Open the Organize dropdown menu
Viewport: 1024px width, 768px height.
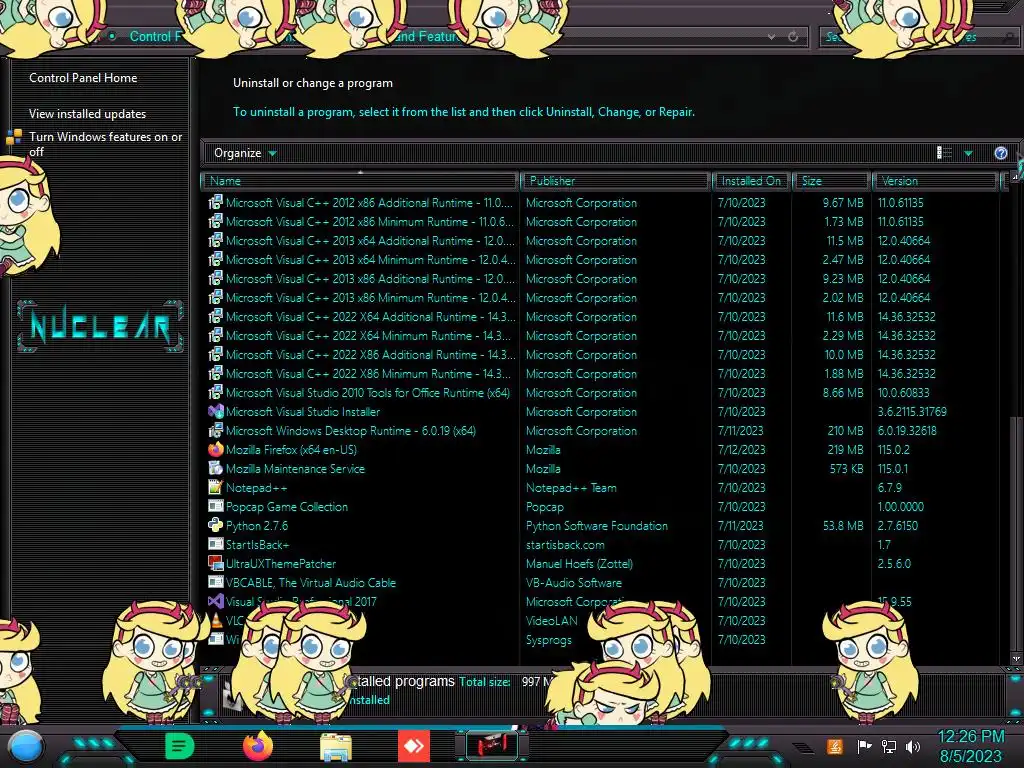(x=245, y=153)
